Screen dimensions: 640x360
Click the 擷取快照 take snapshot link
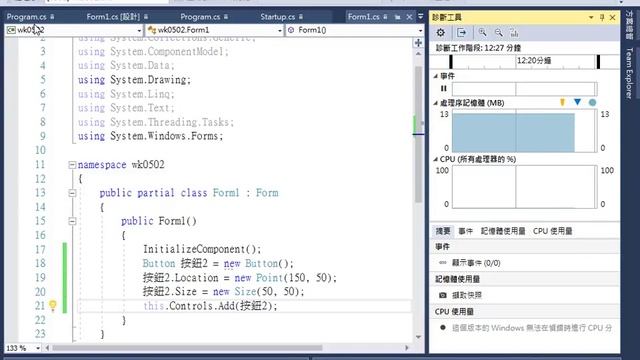coord(467,295)
